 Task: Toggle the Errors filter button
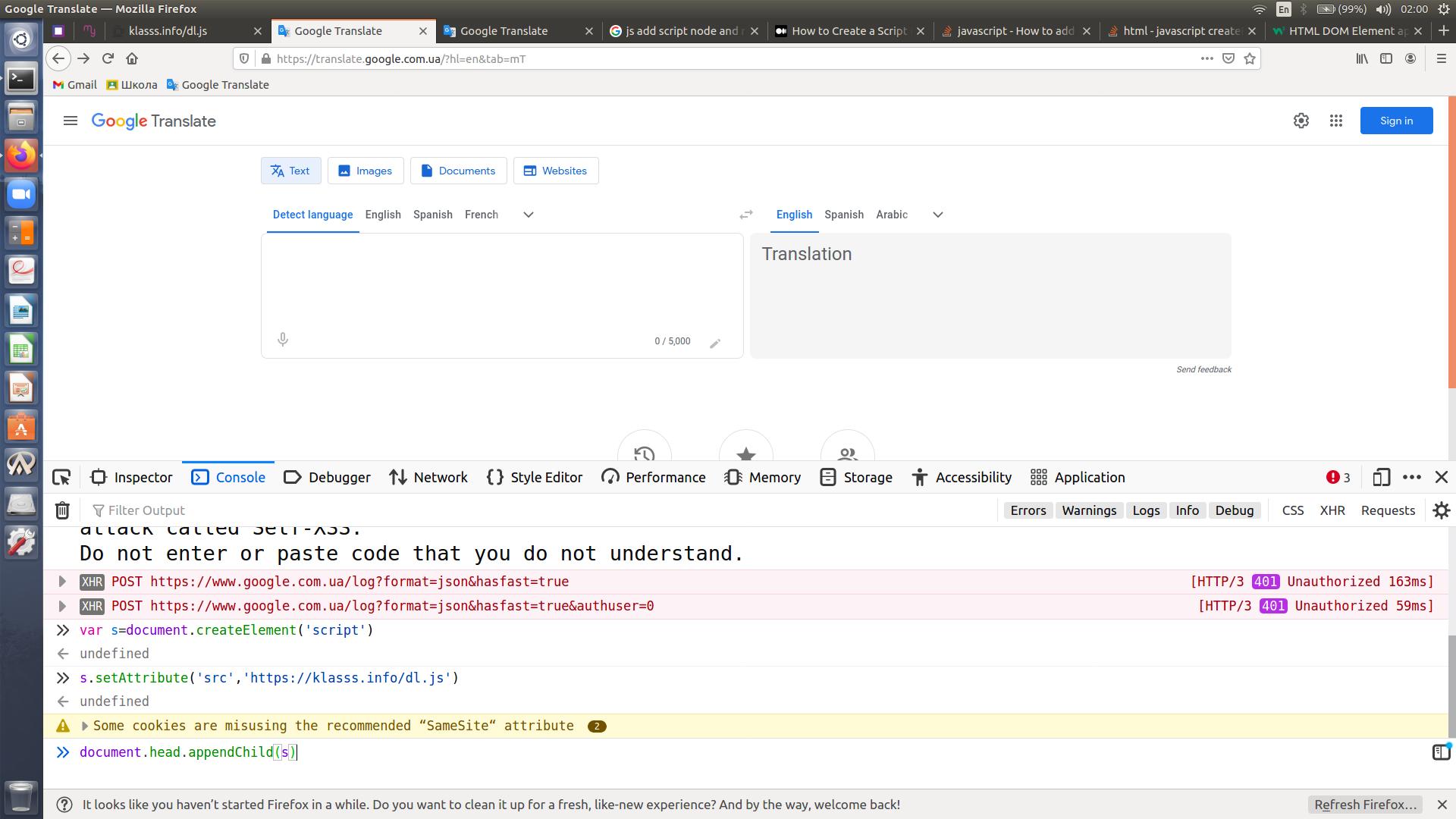point(1028,510)
